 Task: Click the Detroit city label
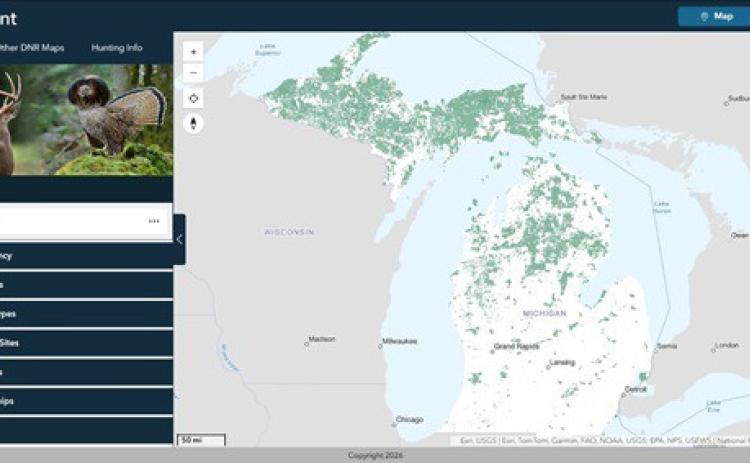(636, 389)
